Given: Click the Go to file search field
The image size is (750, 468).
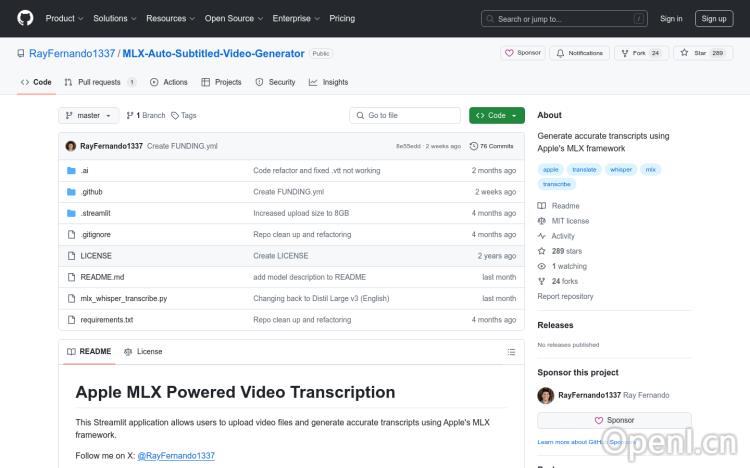Looking at the screenshot, I should (405, 116).
